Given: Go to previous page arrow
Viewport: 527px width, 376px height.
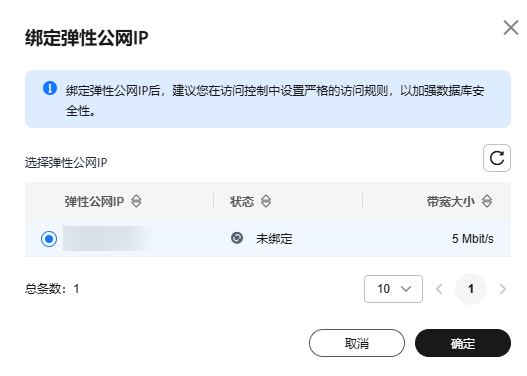Looking at the screenshot, I should click(439, 289).
